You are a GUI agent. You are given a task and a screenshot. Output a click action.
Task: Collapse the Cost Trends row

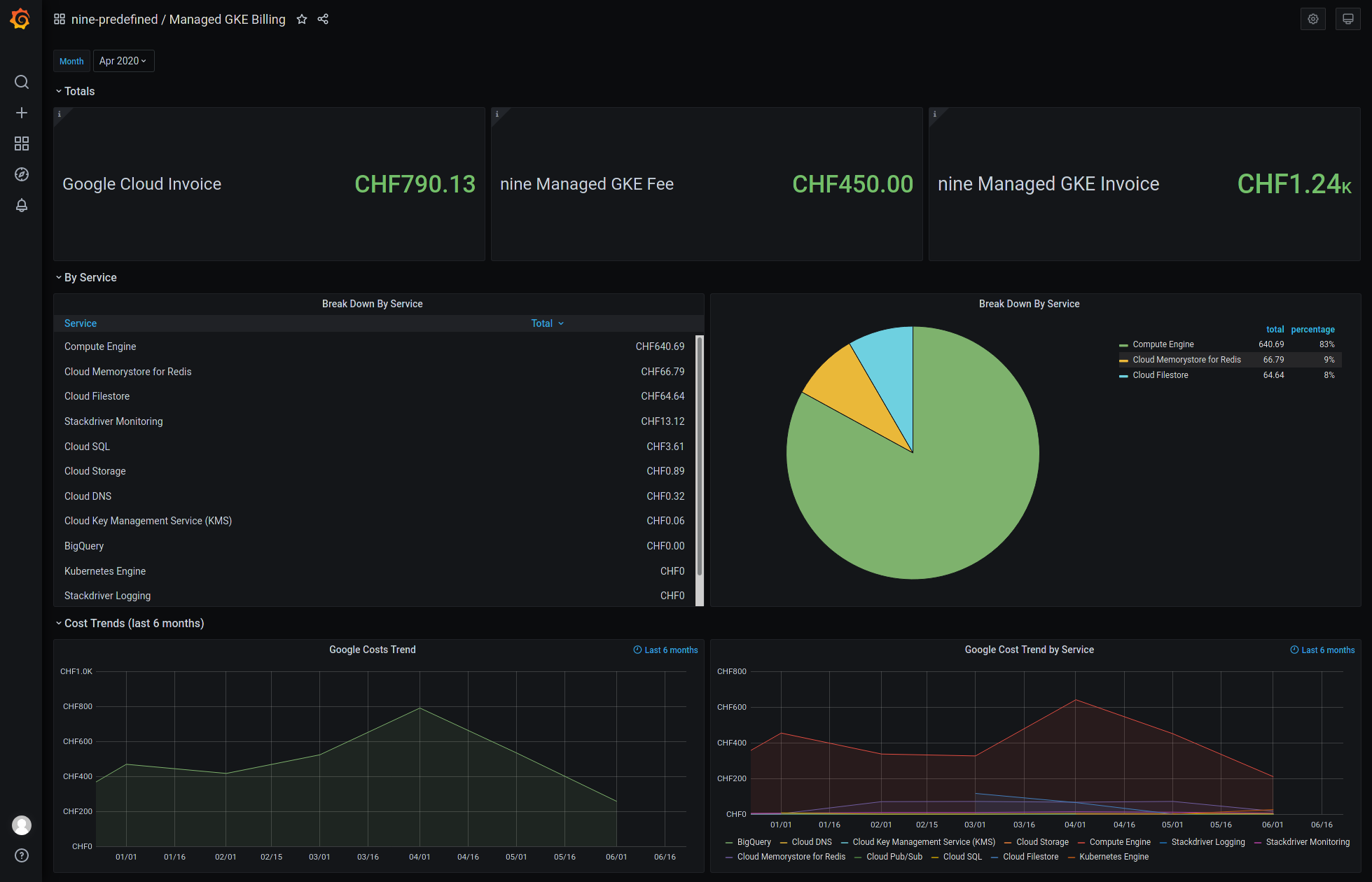(130, 623)
